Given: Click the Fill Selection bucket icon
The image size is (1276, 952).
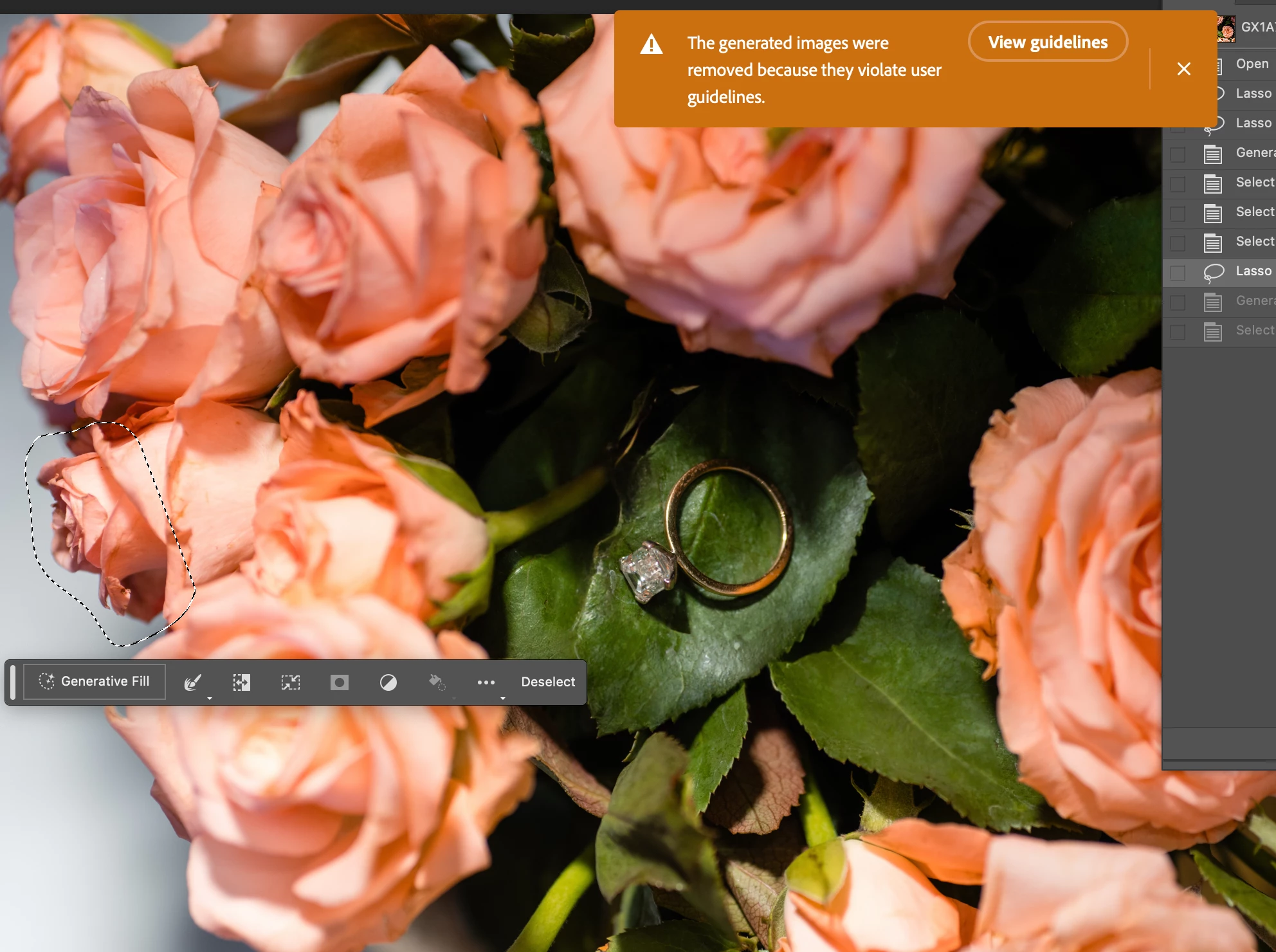Looking at the screenshot, I should tap(437, 682).
